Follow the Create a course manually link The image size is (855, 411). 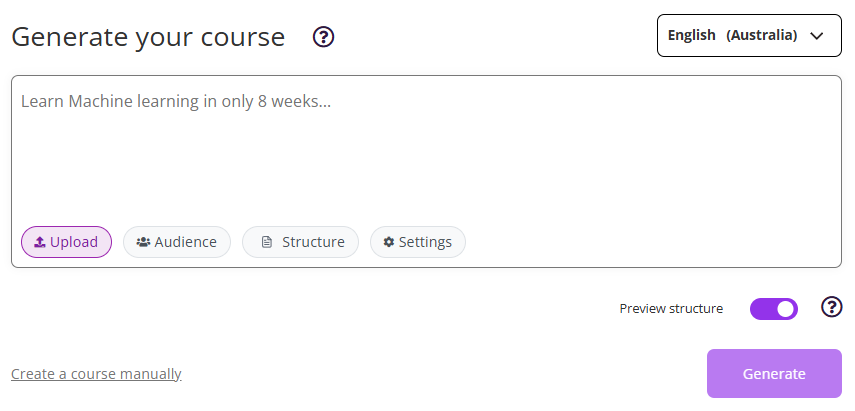[96, 374]
